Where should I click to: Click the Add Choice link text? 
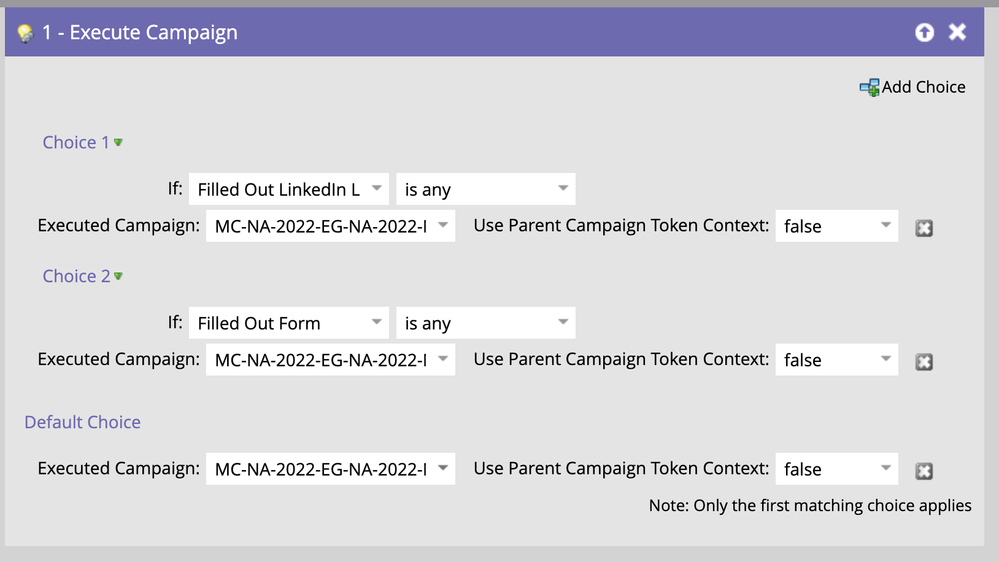(923, 87)
